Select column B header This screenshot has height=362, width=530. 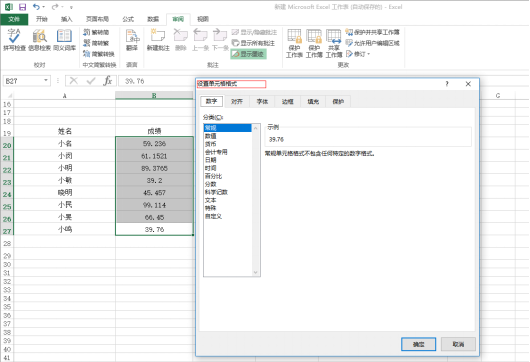coord(154,95)
